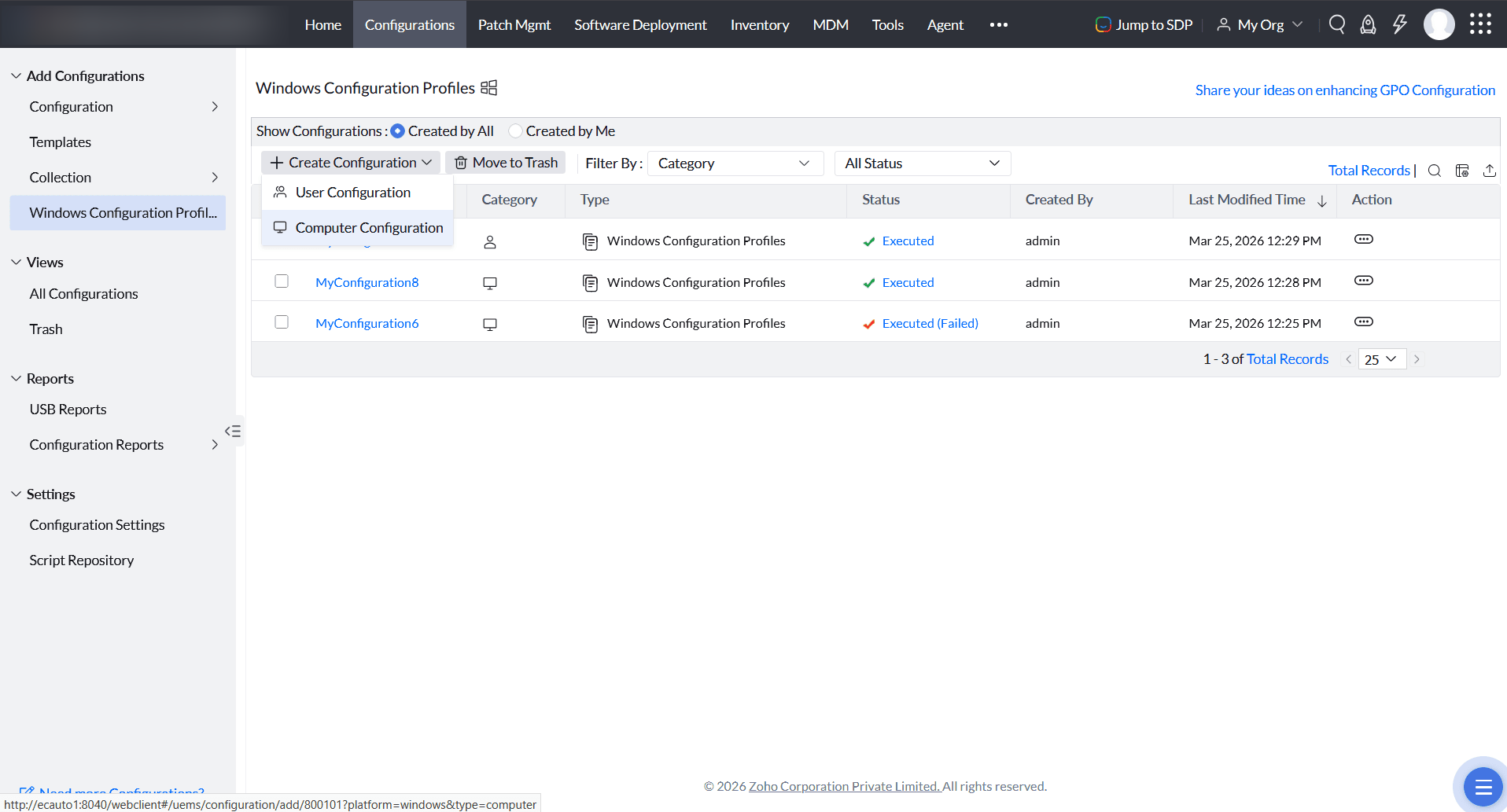Screen dimensions: 1507x812
Task: Open Templates in the sidebar
Action: coord(61,142)
